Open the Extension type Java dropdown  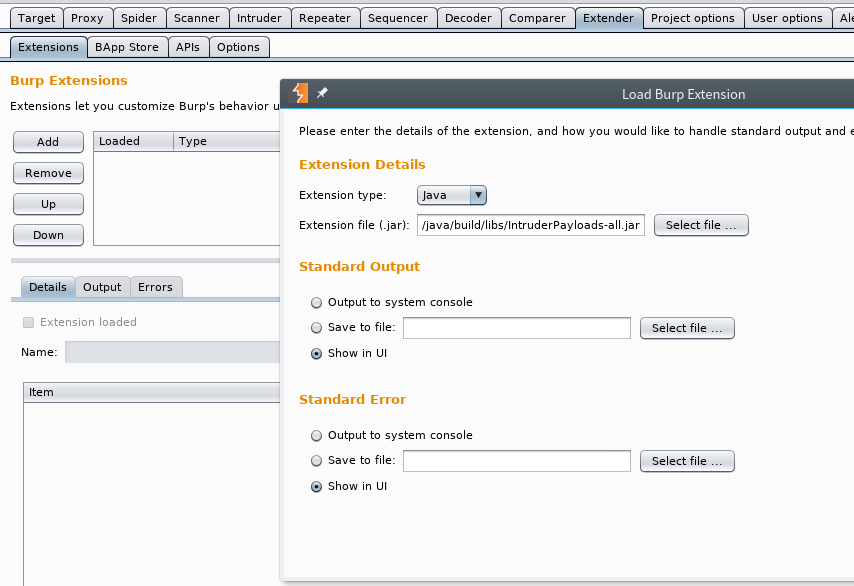452,195
